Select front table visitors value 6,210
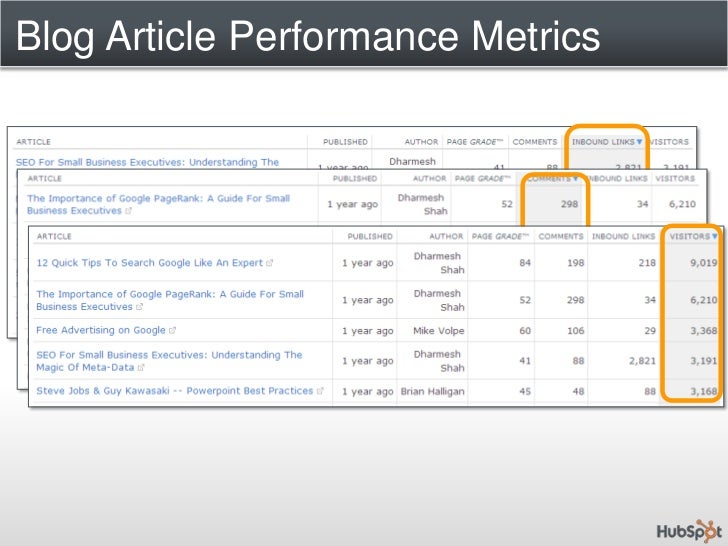The height and width of the screenshot is (546, 728). tap(703, 300)
